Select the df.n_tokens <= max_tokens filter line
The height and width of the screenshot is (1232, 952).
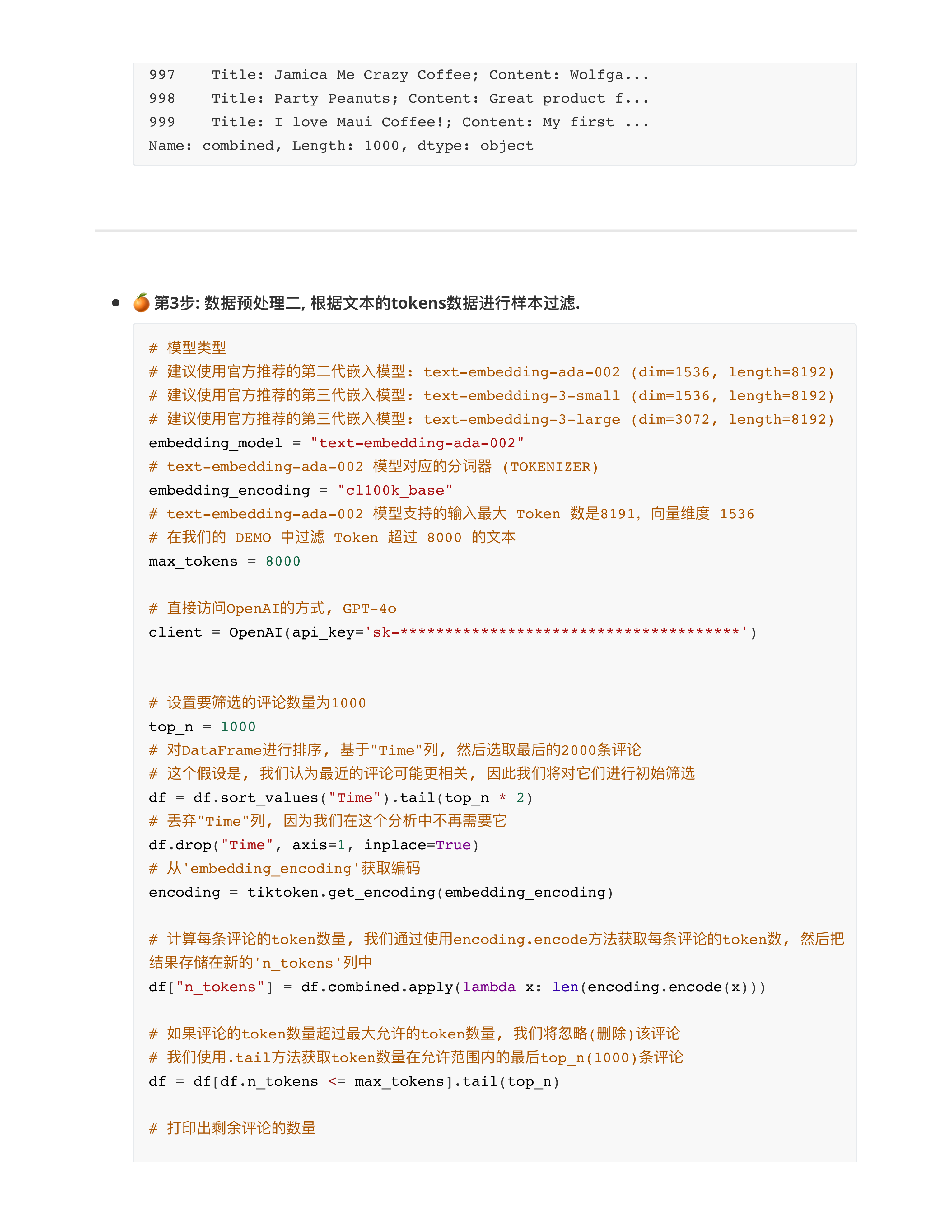click(353, 1081)
